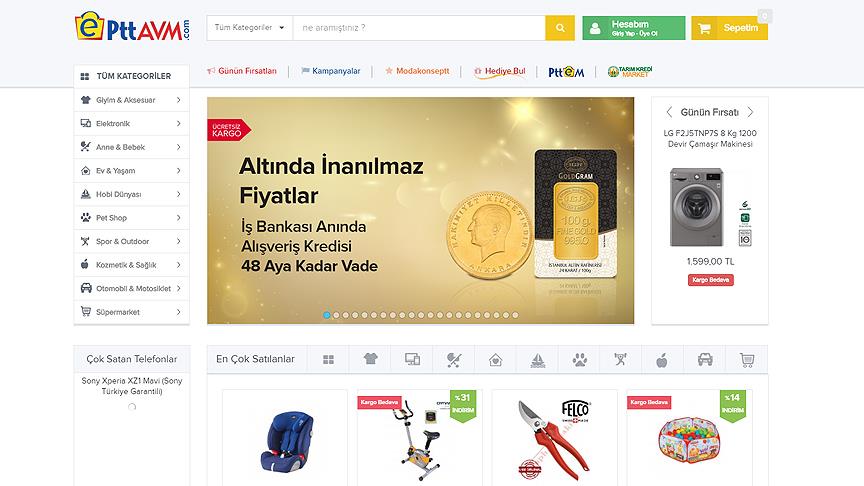Viewport: 864px width, 486px height.
Task: Select the car icon filter tab
Action: point(705,360)
